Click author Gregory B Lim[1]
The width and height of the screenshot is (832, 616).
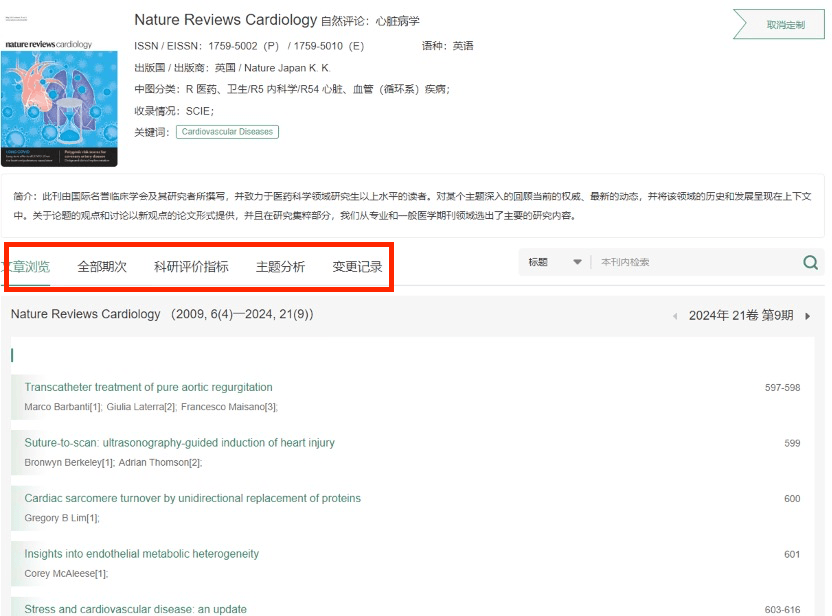coord(62,518)
